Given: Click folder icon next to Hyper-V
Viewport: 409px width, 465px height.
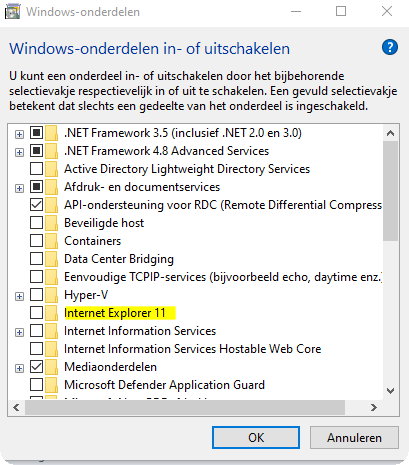Looking at the screenshot, I should coord(52,295).
